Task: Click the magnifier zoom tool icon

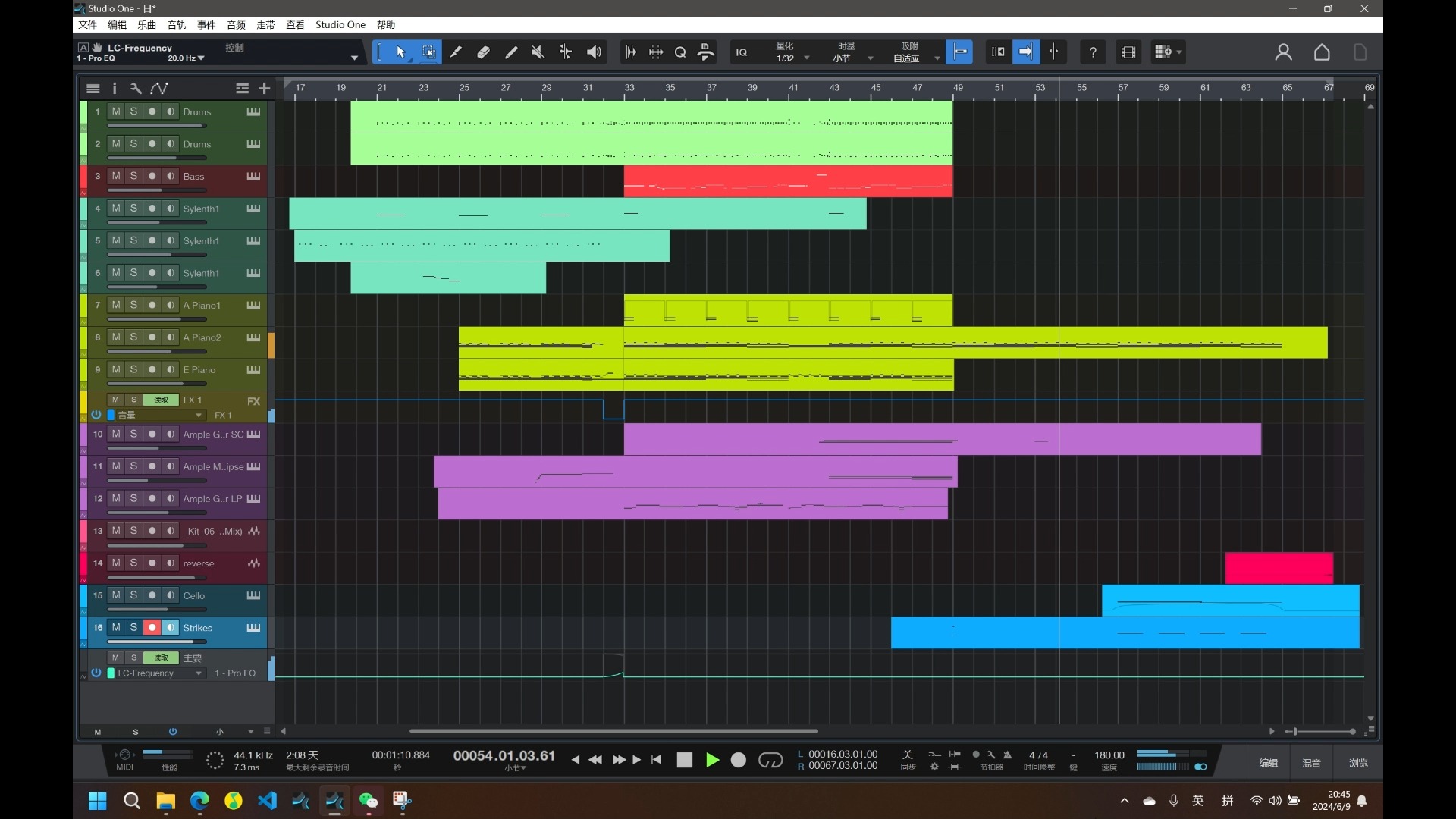Action: click(680, 52)
